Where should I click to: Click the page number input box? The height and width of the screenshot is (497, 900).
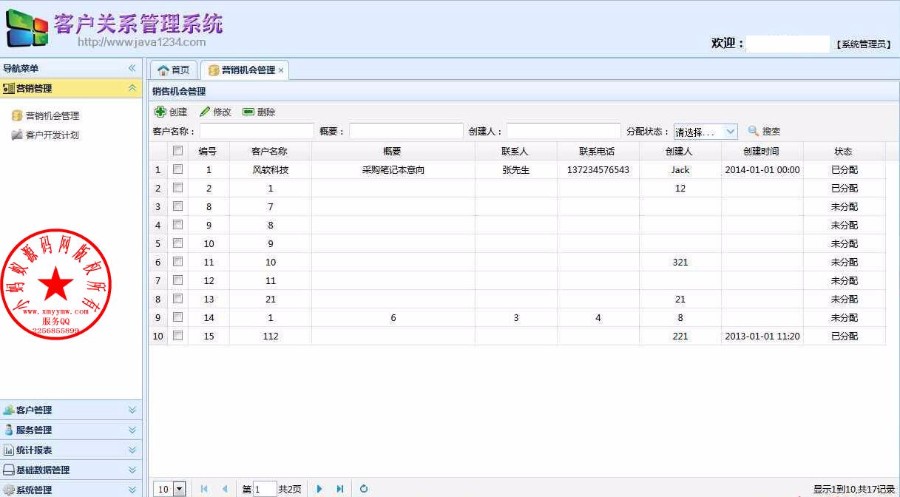[265, 489]
